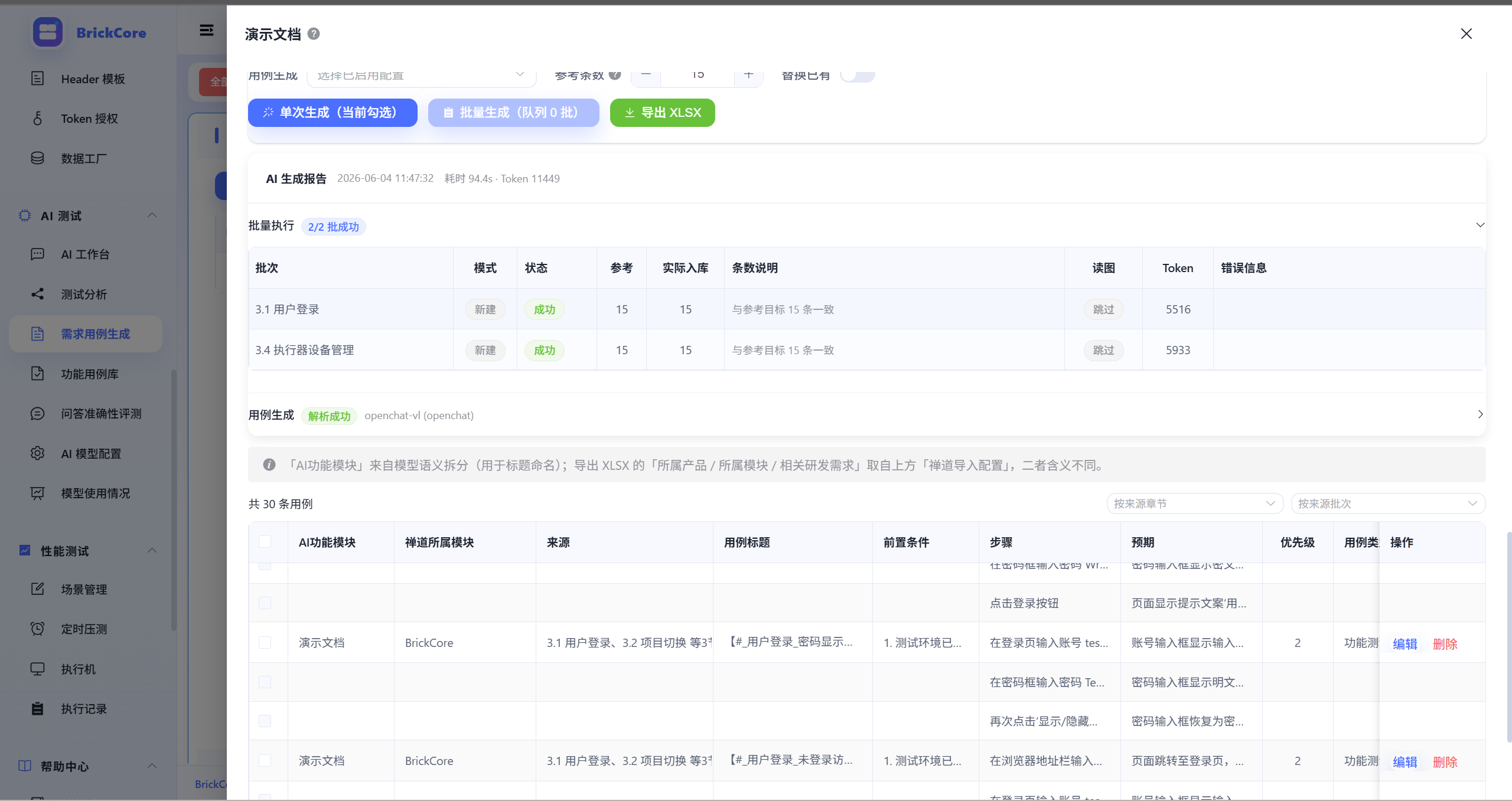The height and width of the screenshot is (801, 1512).
Task: Go to 场景管理 menu item
Action: [x=86, y=589]
